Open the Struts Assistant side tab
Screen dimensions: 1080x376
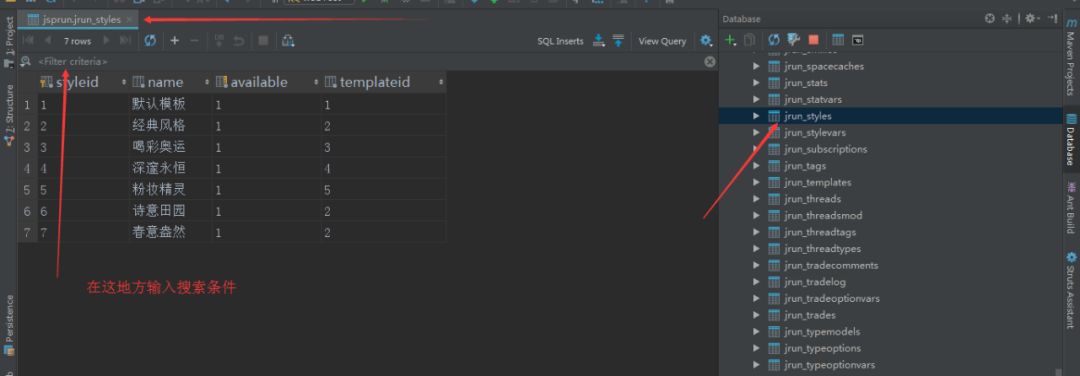(x=1070, y=290)
